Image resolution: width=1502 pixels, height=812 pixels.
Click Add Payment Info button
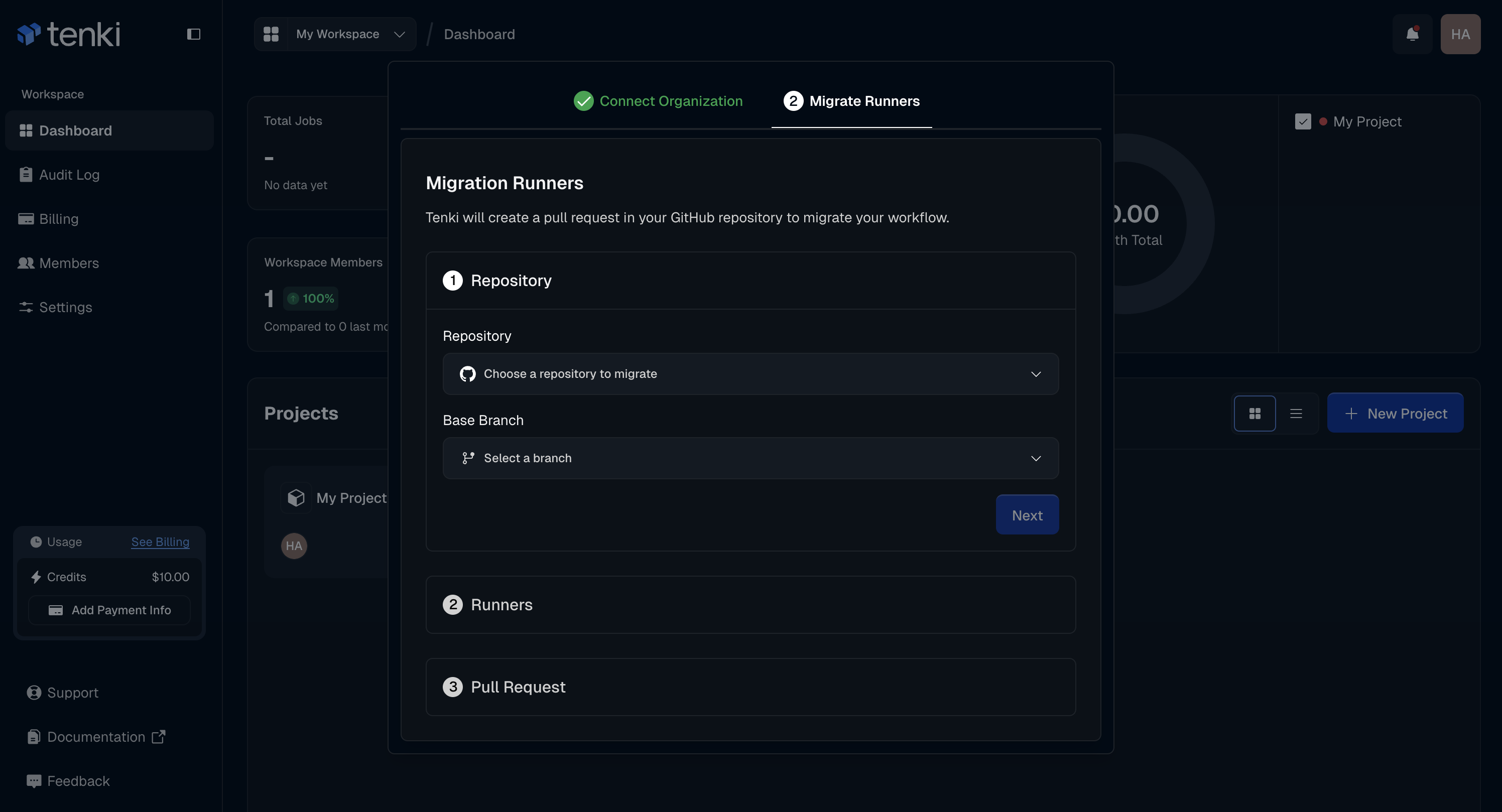(109, 610)
